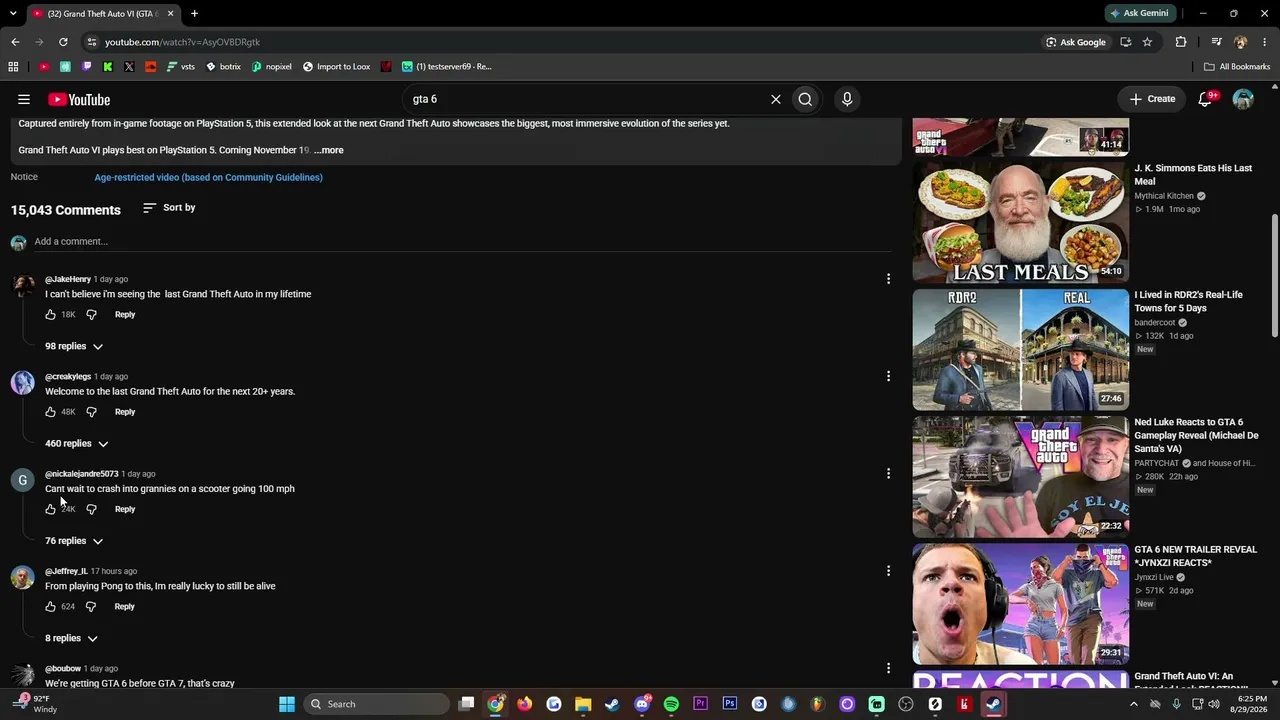Reply to the @creakylegs comment

tap(125, 412)
